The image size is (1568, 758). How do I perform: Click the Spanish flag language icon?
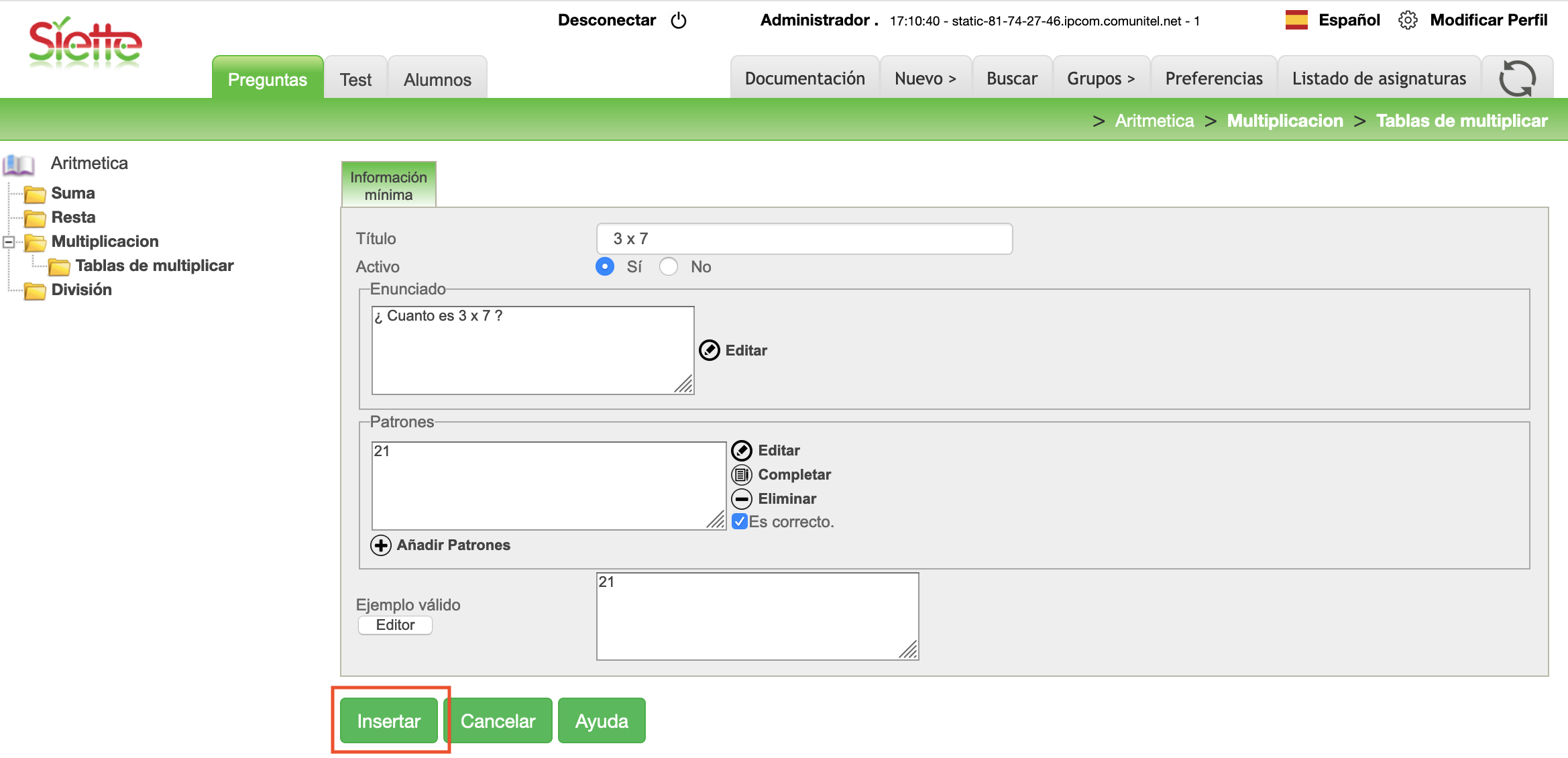click(x=1296, y=20)
